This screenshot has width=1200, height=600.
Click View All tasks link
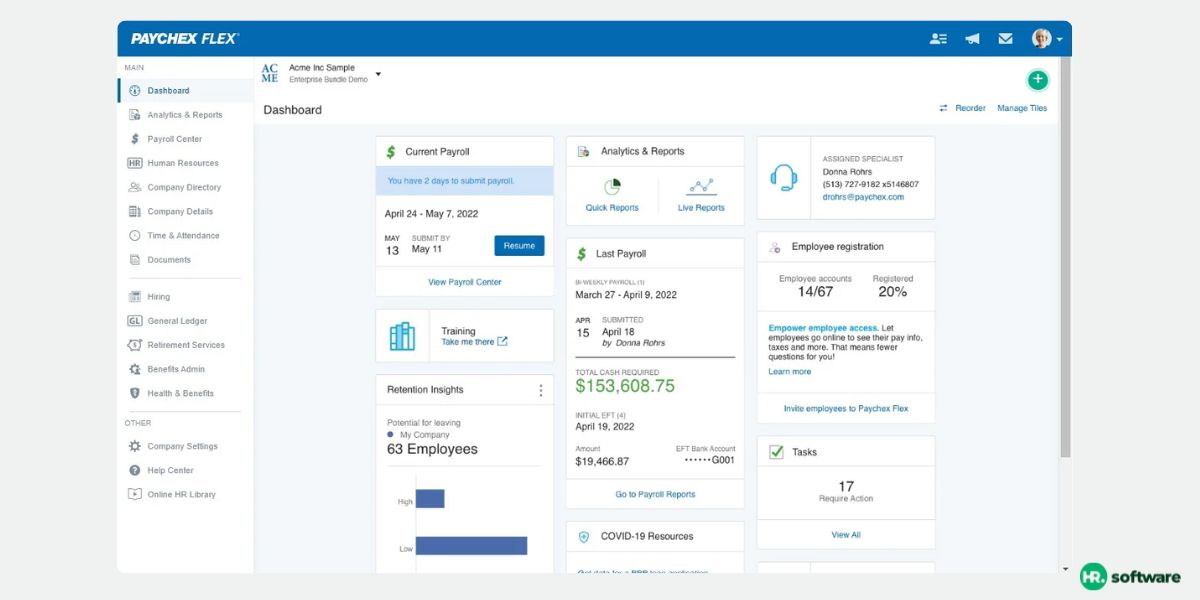[x=846, y=535]
